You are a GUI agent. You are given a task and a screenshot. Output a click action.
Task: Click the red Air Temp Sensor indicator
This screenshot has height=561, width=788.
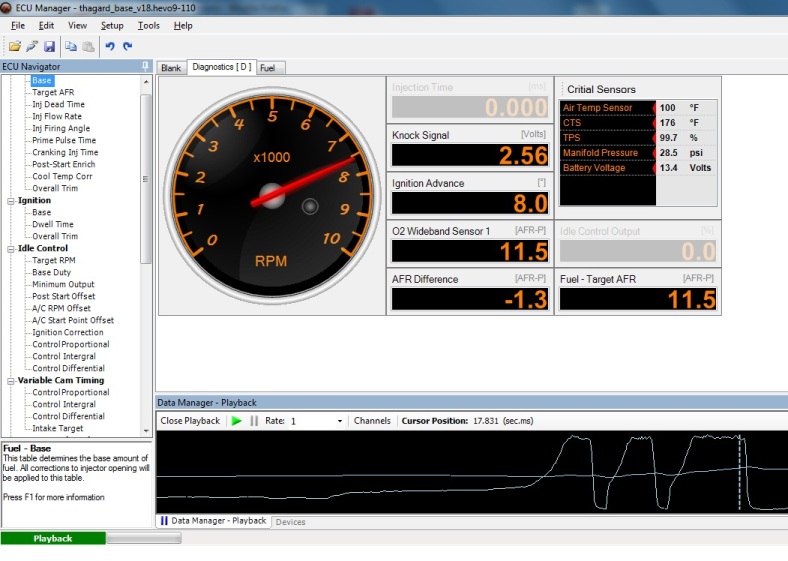point(655,108)
